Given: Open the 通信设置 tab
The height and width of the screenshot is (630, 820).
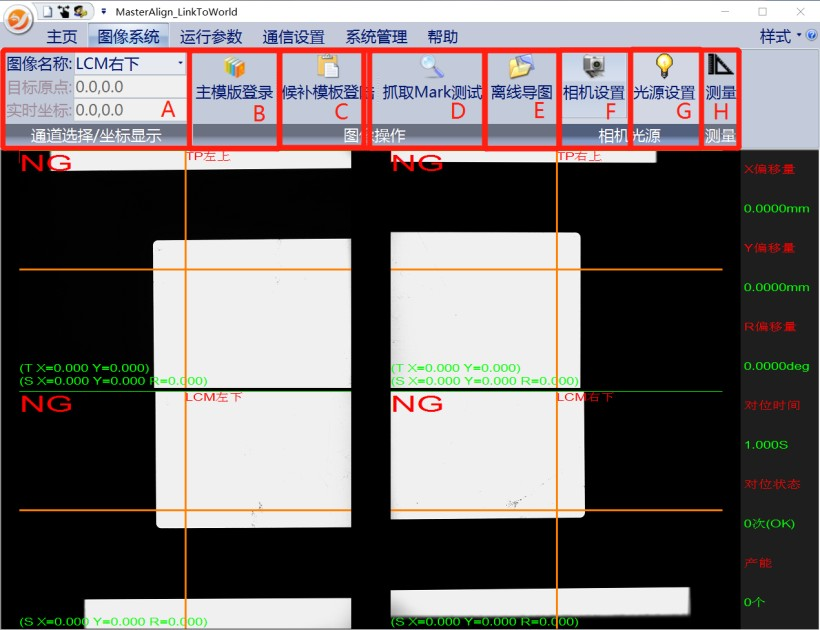Looking at the screenshot, I should click(293, 37).
